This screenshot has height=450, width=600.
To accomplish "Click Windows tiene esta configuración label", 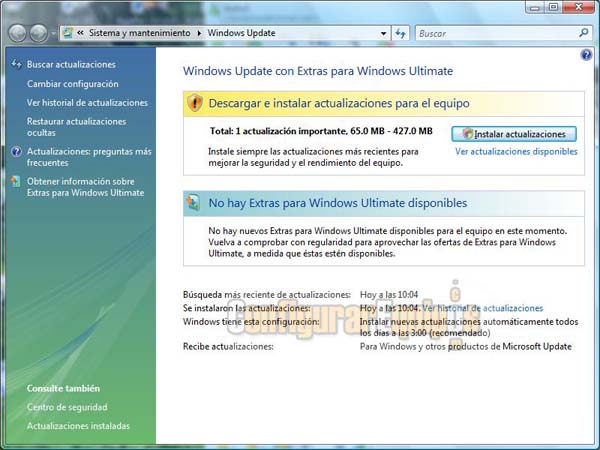I will coord(251,321).
